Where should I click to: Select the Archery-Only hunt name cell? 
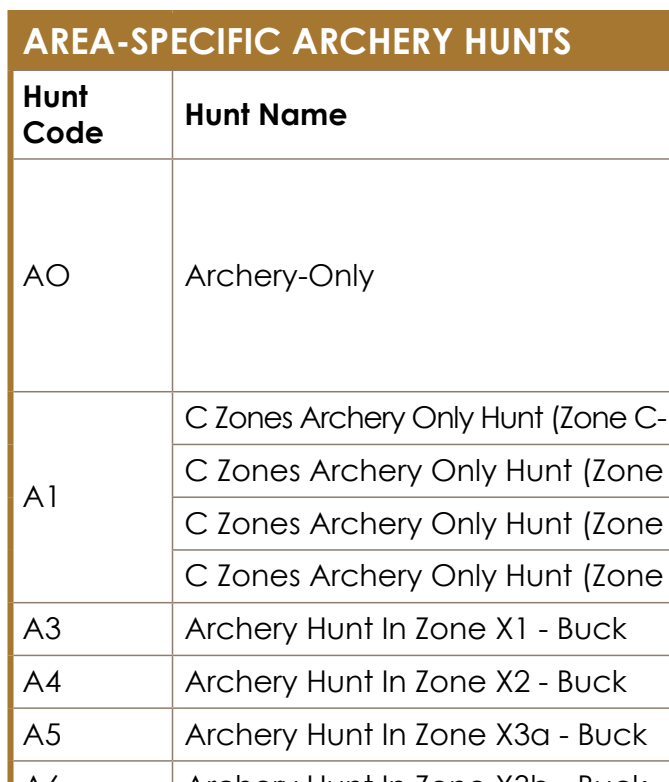(421, 276)
